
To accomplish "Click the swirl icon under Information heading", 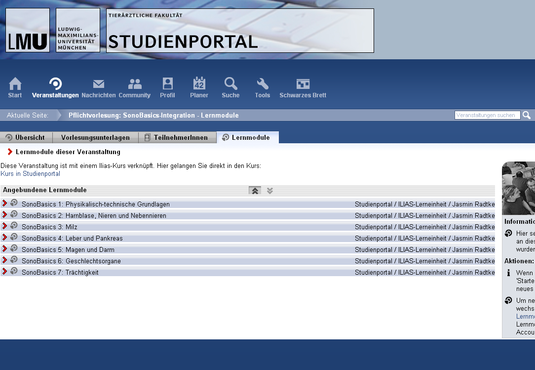I will tap(508, 233).
